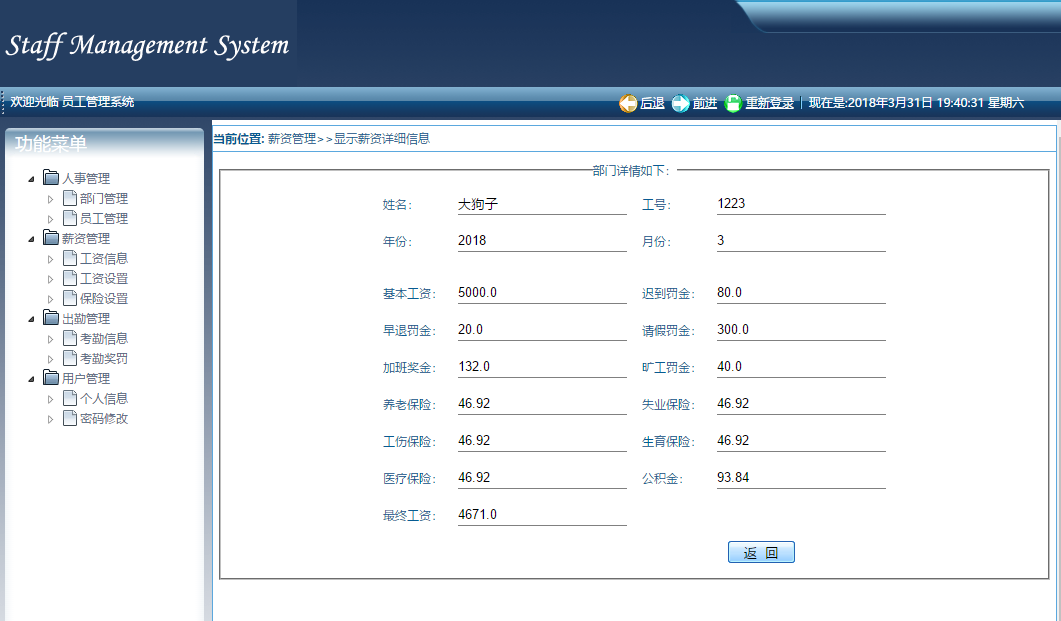Click the 最终工资 field showing 4671.0
This screenshot has width=1061, height=621.
(x=542, y=515)
